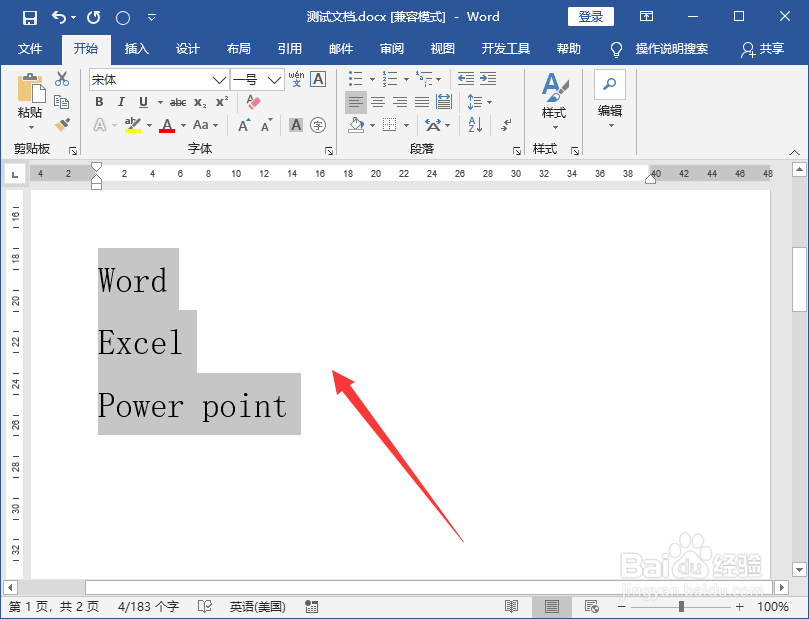The image size is (809, 619).
Task: Open line spacing dropdown
Action: pos(479,102)
